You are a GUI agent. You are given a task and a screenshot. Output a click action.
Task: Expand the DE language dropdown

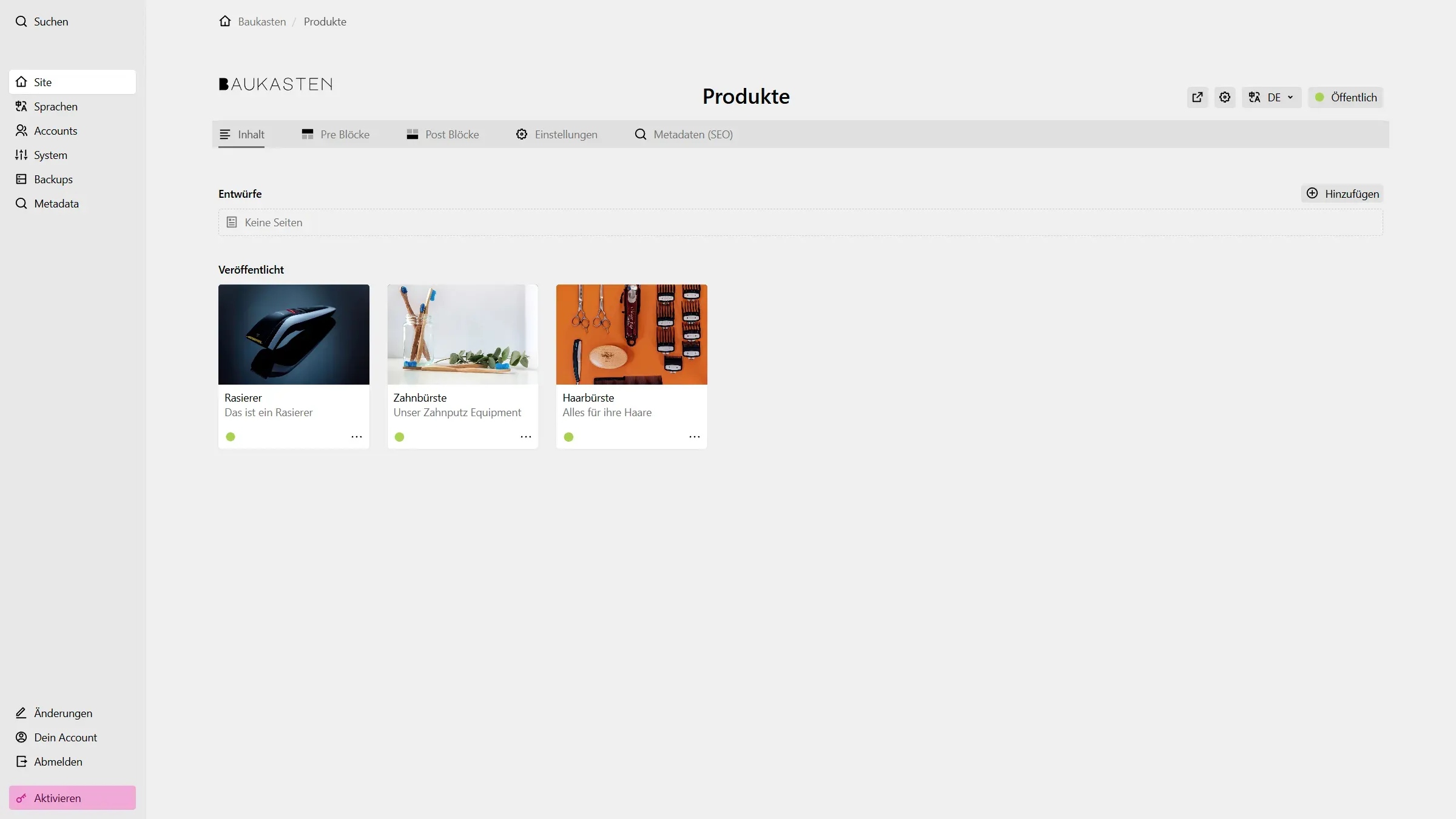[x=1271, y=97]
